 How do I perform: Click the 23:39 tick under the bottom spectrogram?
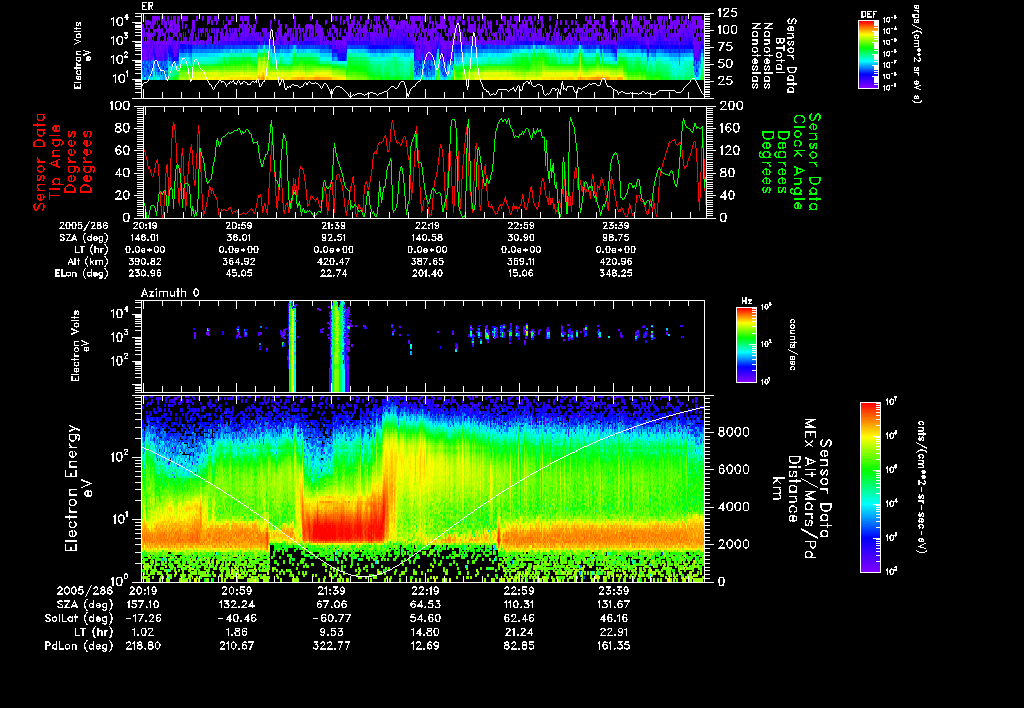coord(612,592)
